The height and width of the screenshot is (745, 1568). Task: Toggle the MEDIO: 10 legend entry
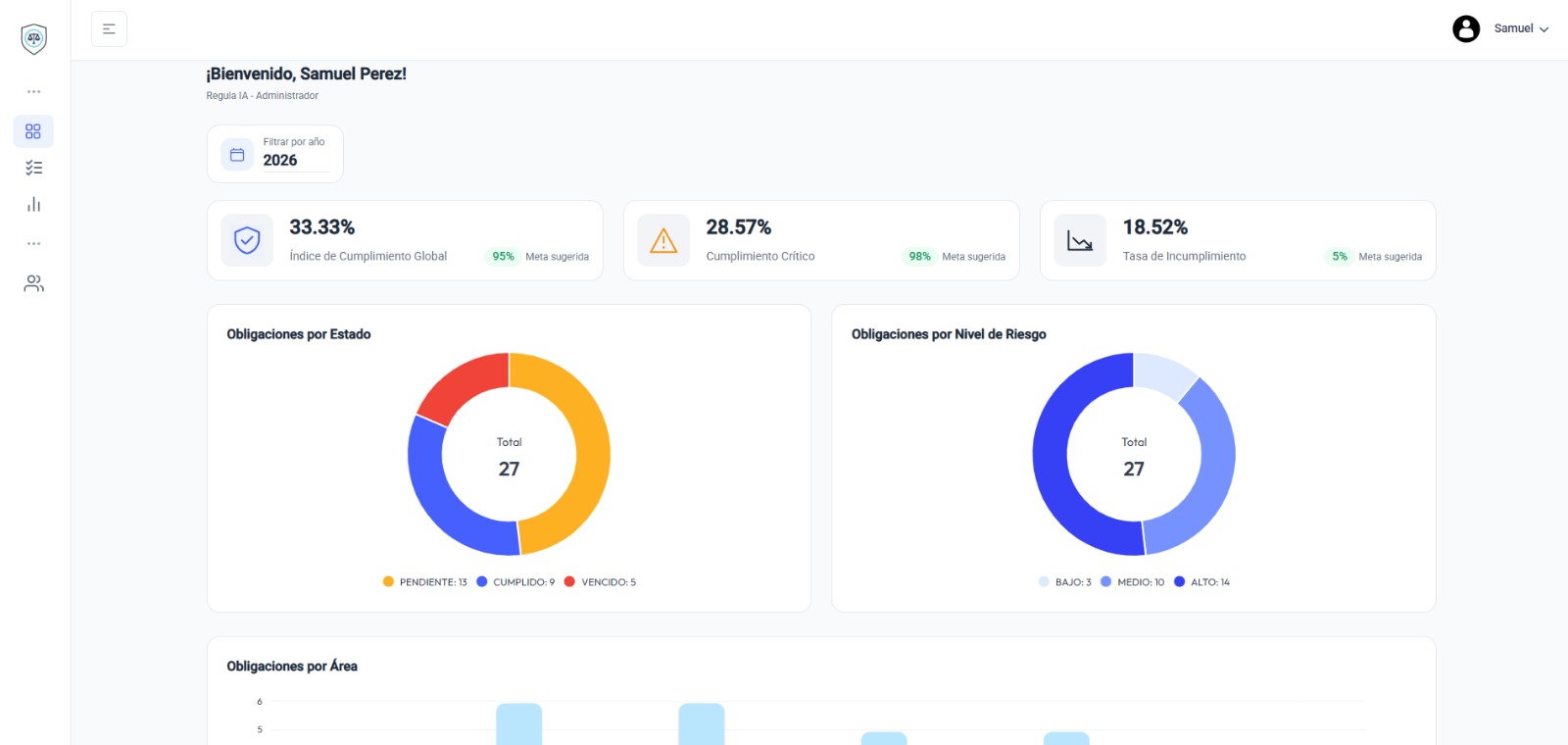(1133, 582)
